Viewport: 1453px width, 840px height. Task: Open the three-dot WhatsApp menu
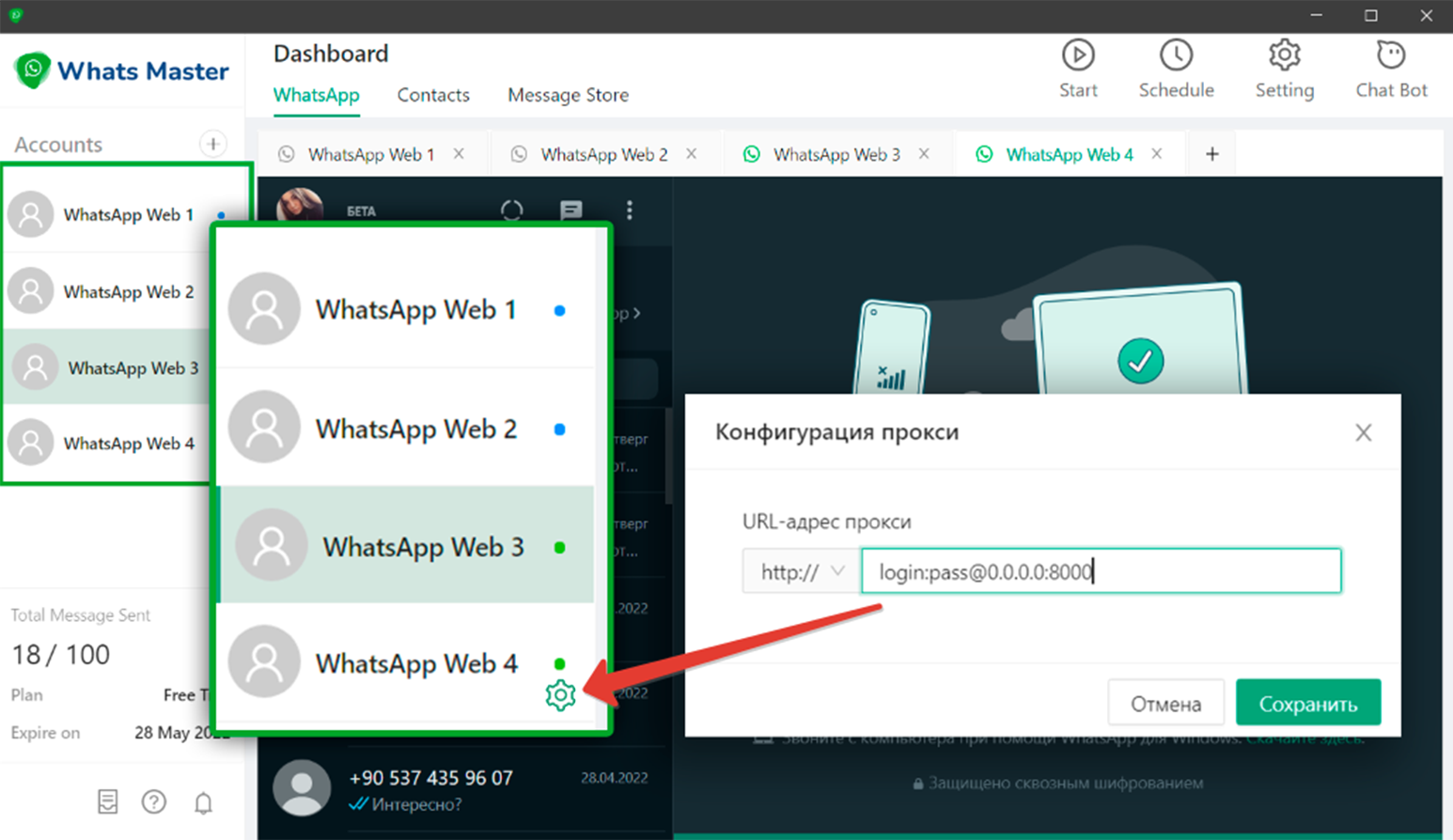coord(630,210)
